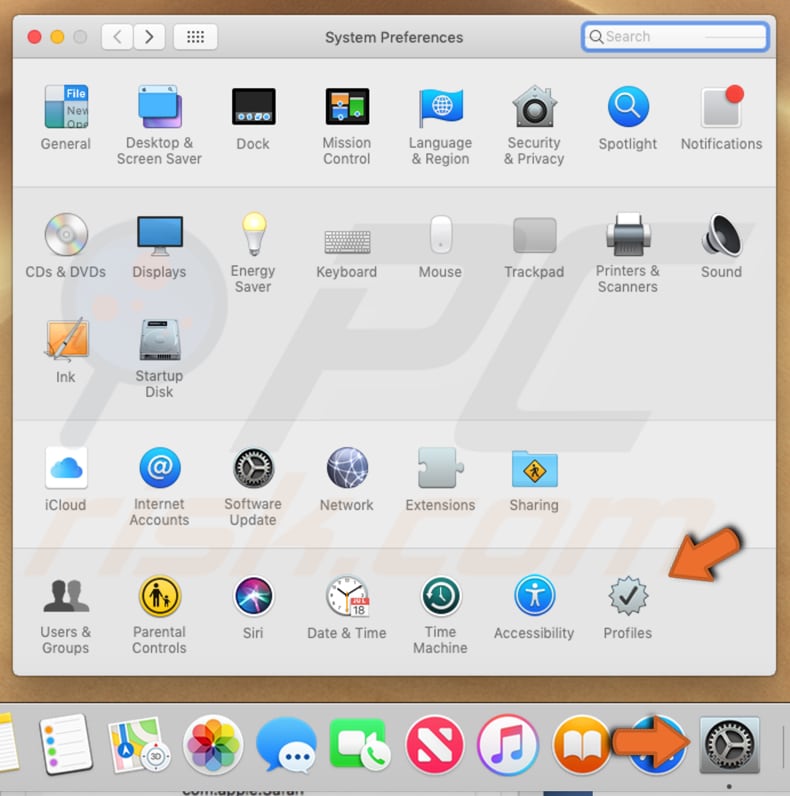Focus the Search field in System Preferences
This screenshot has height=796, width=790.
pyautogui.click(x=675, y=37)
